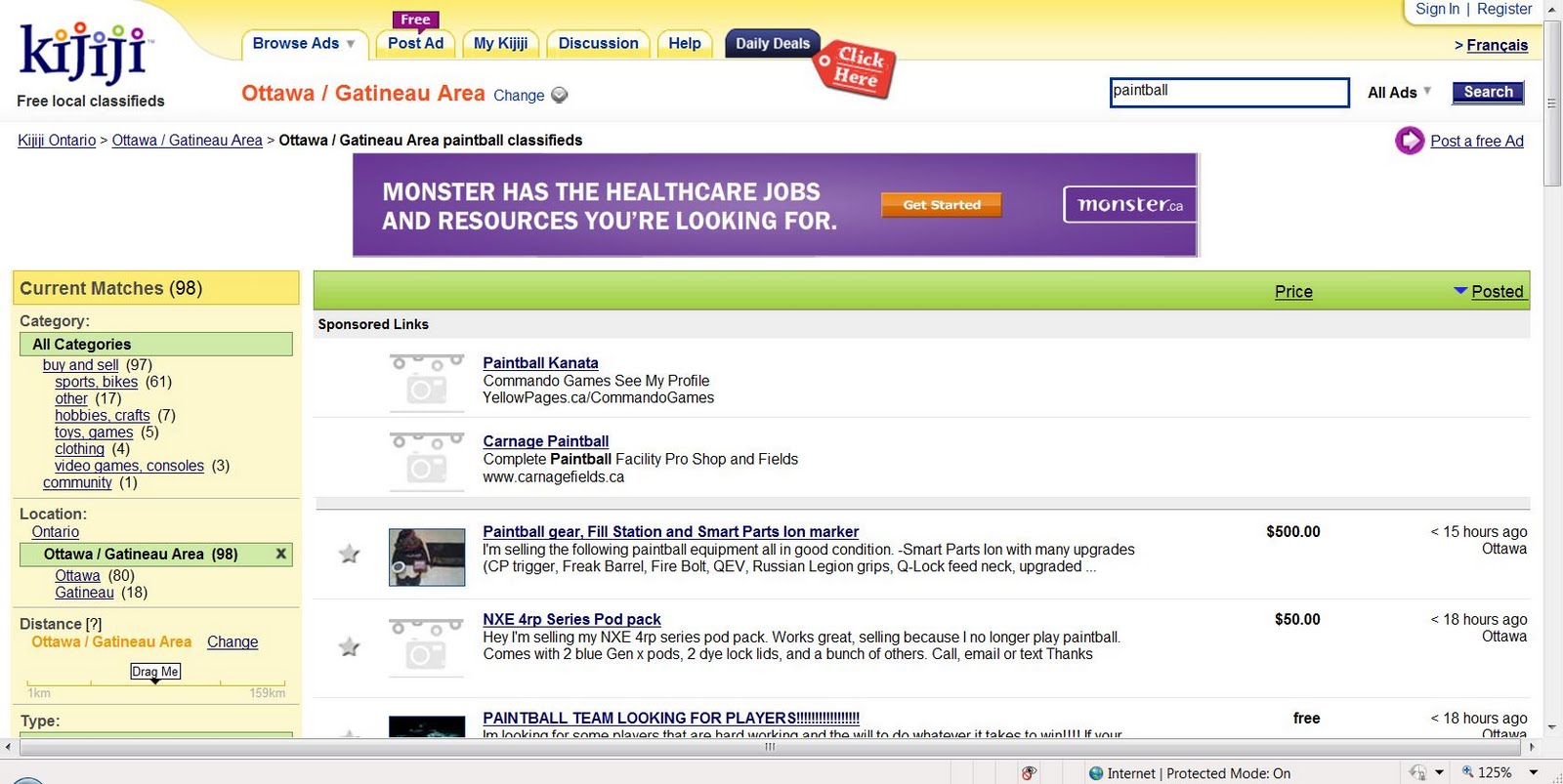The image size is (1563, 784).
Task: Click Get Started on the Monster ad
Action: [942, 205]
